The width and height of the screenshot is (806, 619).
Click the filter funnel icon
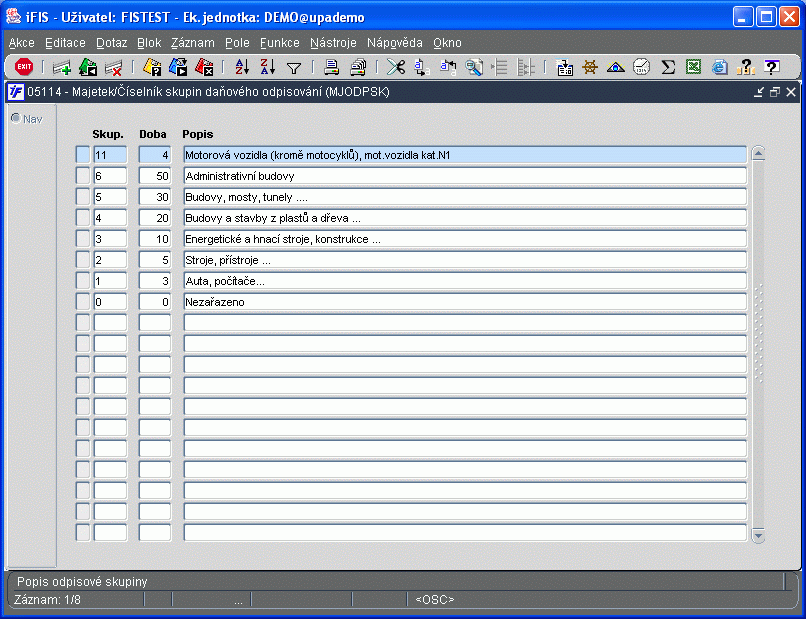294,68
